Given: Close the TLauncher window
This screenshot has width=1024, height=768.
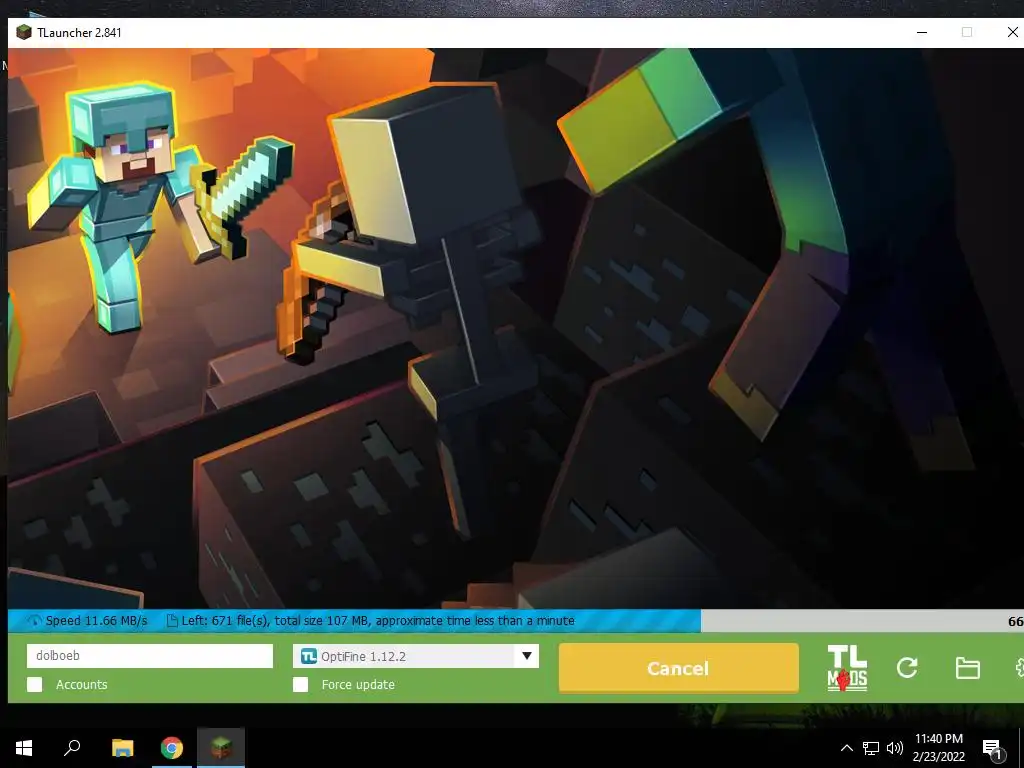Looking at the screenshot, I should [x=1012, y=32].
